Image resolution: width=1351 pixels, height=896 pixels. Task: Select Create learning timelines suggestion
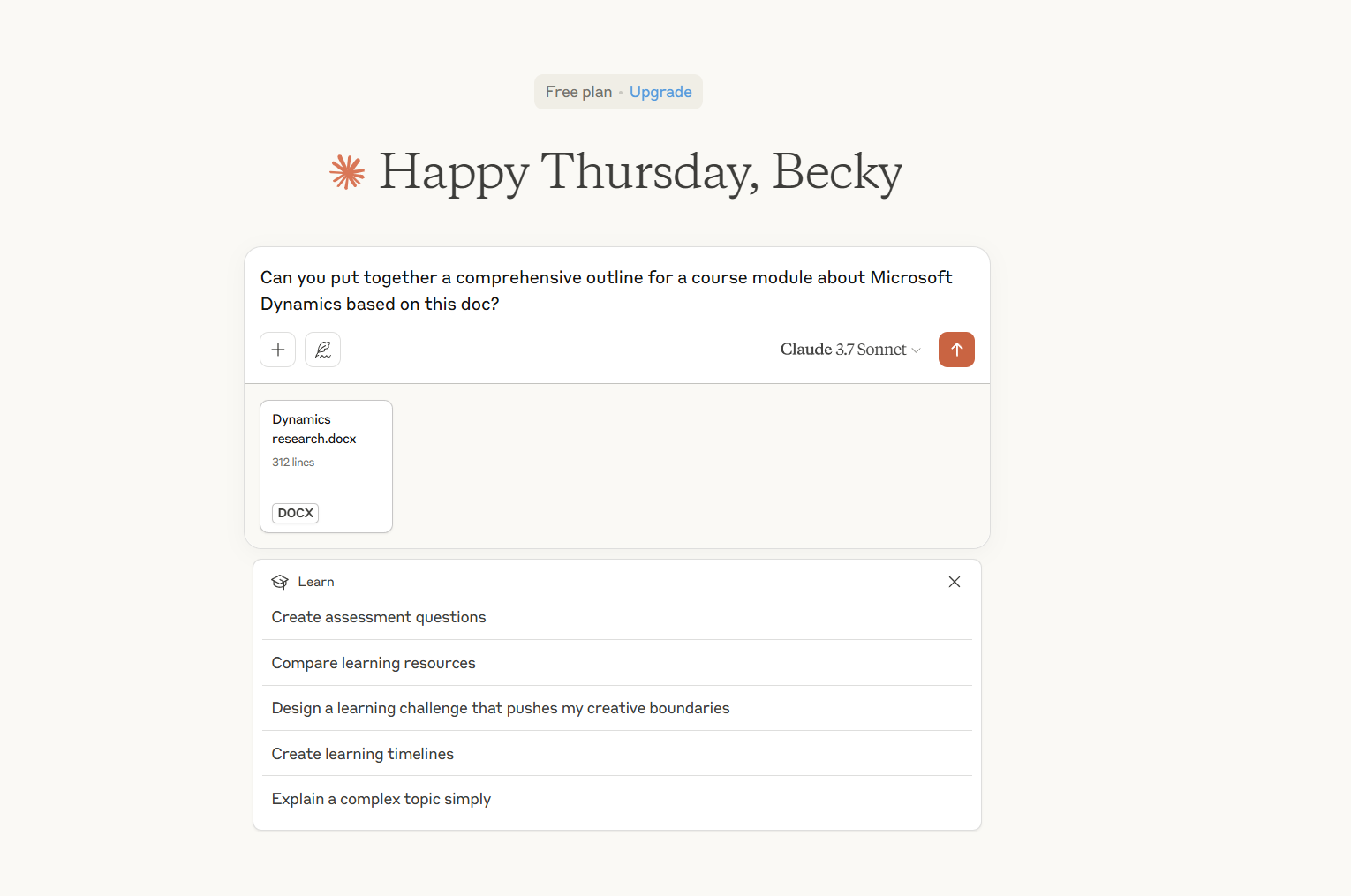(363, 754)
